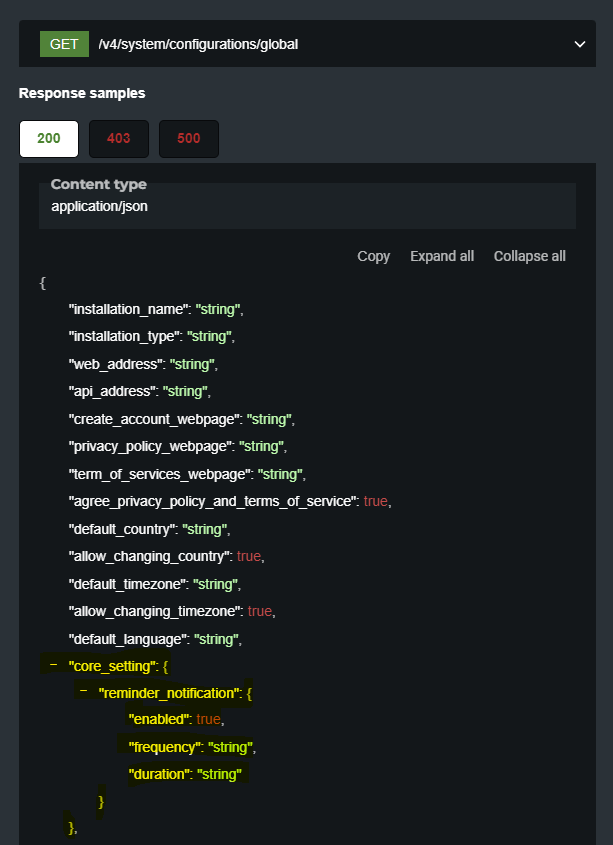Select the 200 response tab

coord(49,139)
